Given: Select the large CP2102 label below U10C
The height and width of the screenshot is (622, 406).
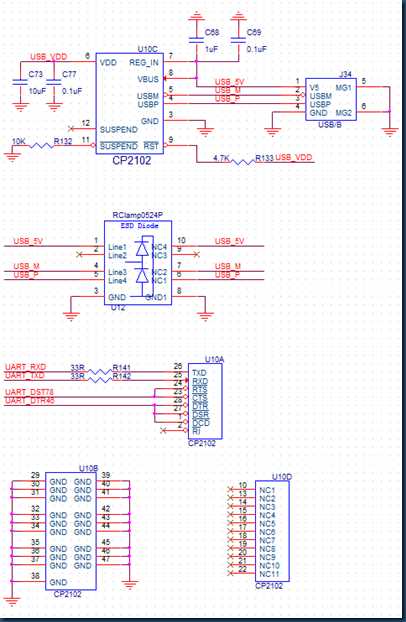Looking at the screenshot, I should pyautogui.click(x=132, y=161).
